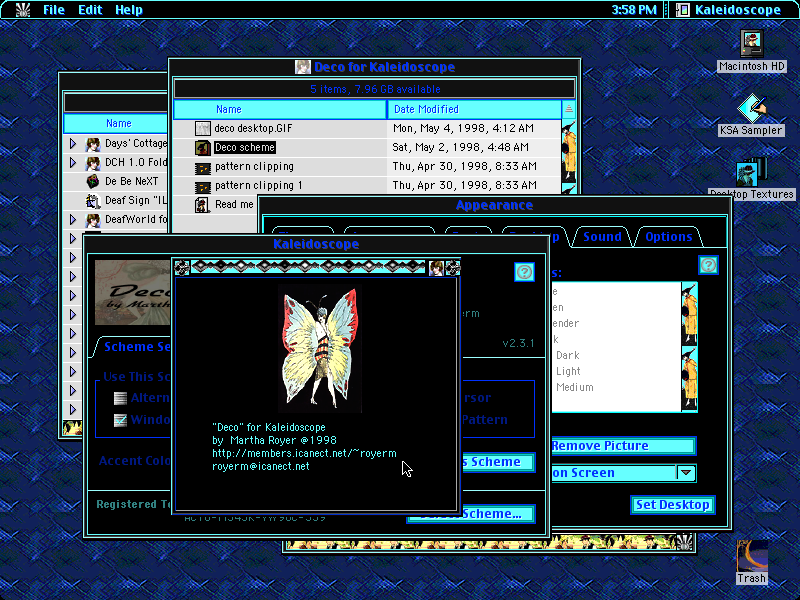Open the Apple menu icon
800x600 pixels.
pyautogui.click(x=22, y=10)
